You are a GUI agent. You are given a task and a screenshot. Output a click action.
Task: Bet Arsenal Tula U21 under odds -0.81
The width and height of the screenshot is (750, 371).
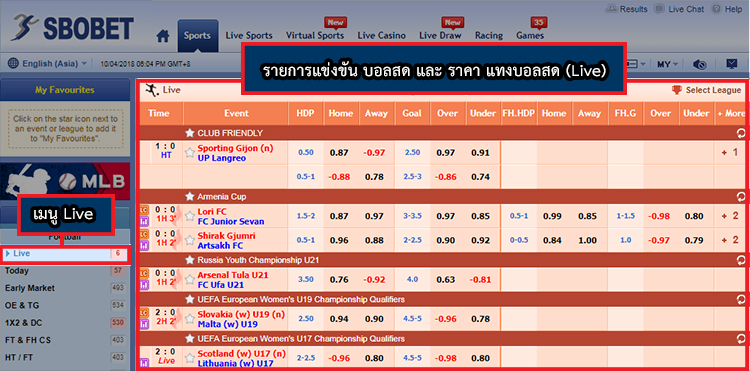pyautogui.click(x=480, y=280)
